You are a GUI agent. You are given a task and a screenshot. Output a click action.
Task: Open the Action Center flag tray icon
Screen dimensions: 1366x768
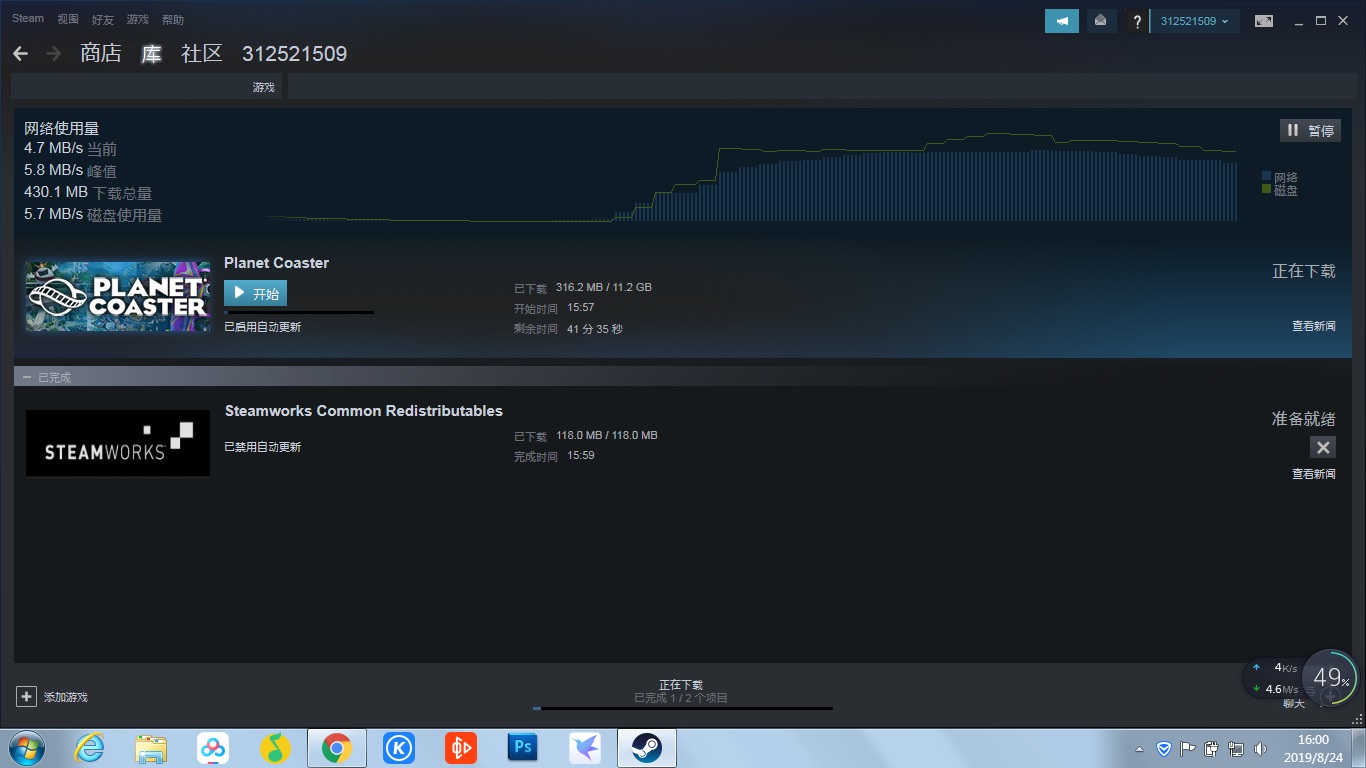point(1188,748)
